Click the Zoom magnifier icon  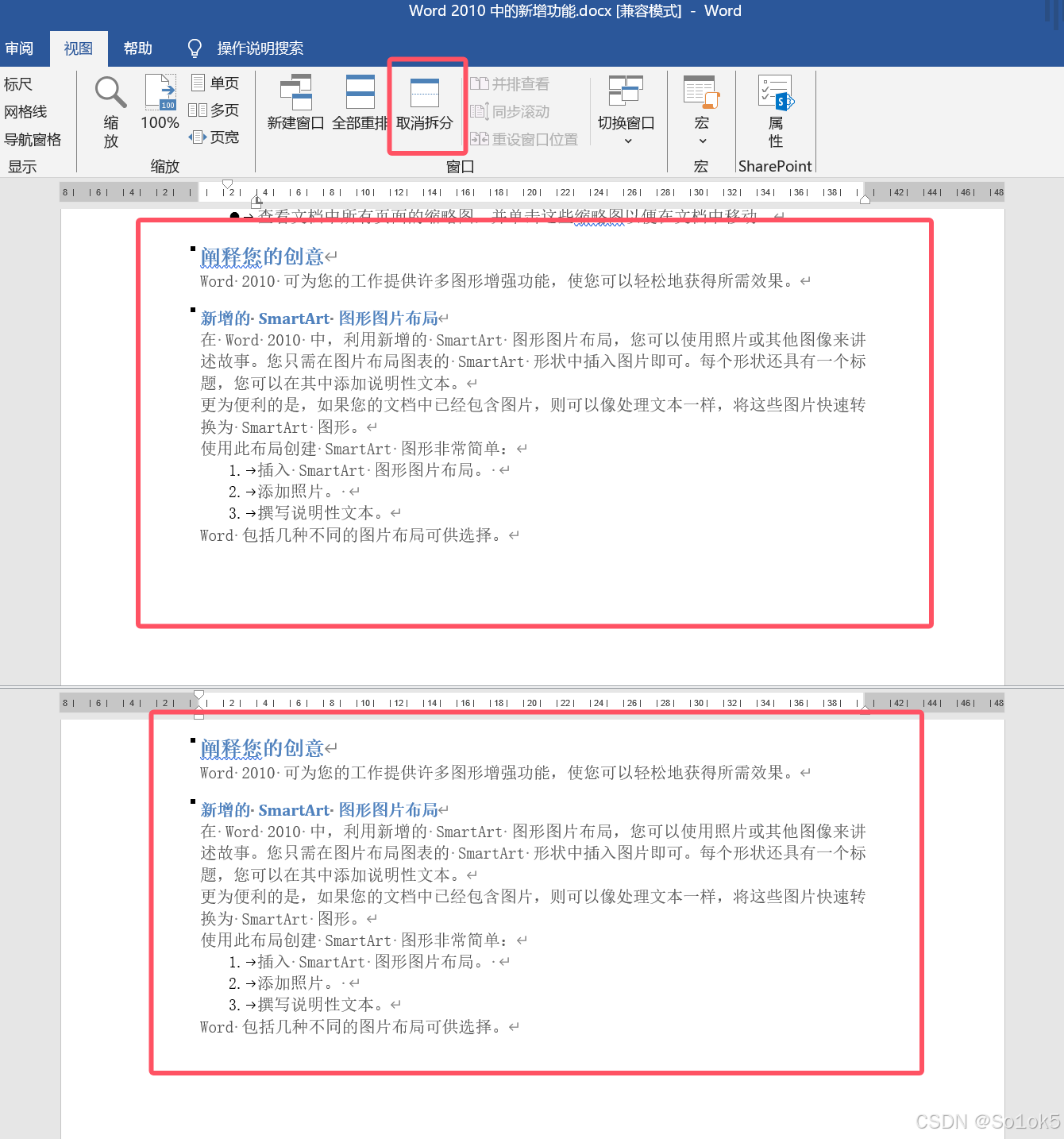111,92
